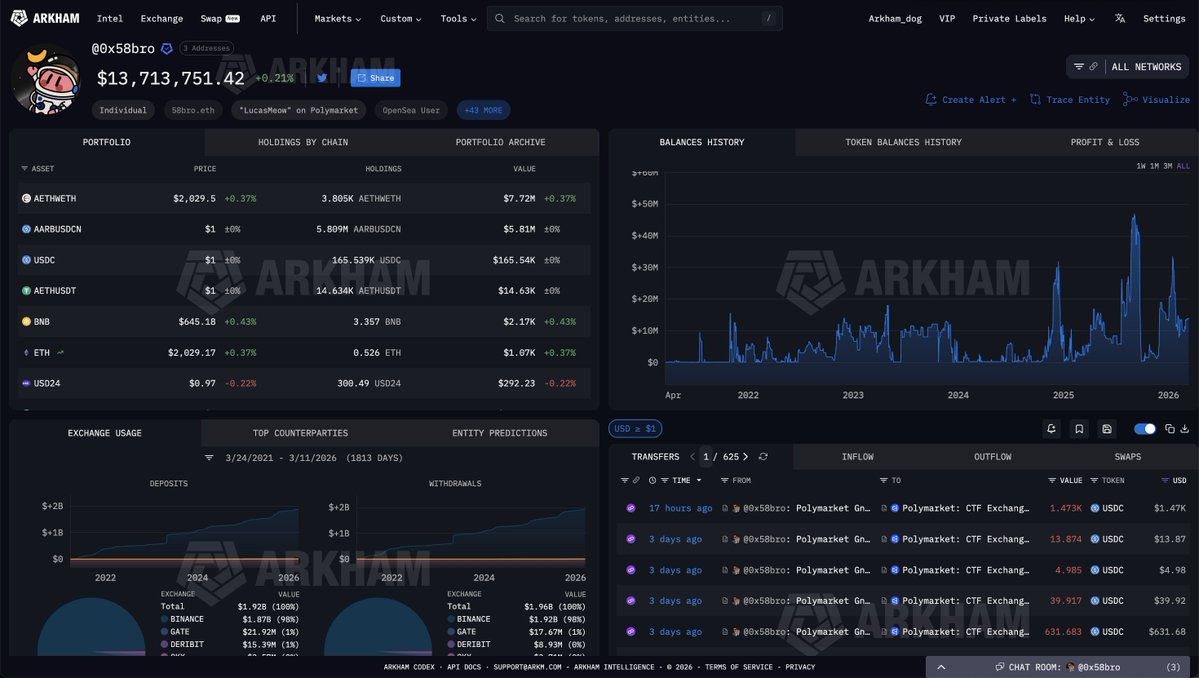Focus the token and address search field
This screenshot has height=678, width=1199.
click(634, 18)
